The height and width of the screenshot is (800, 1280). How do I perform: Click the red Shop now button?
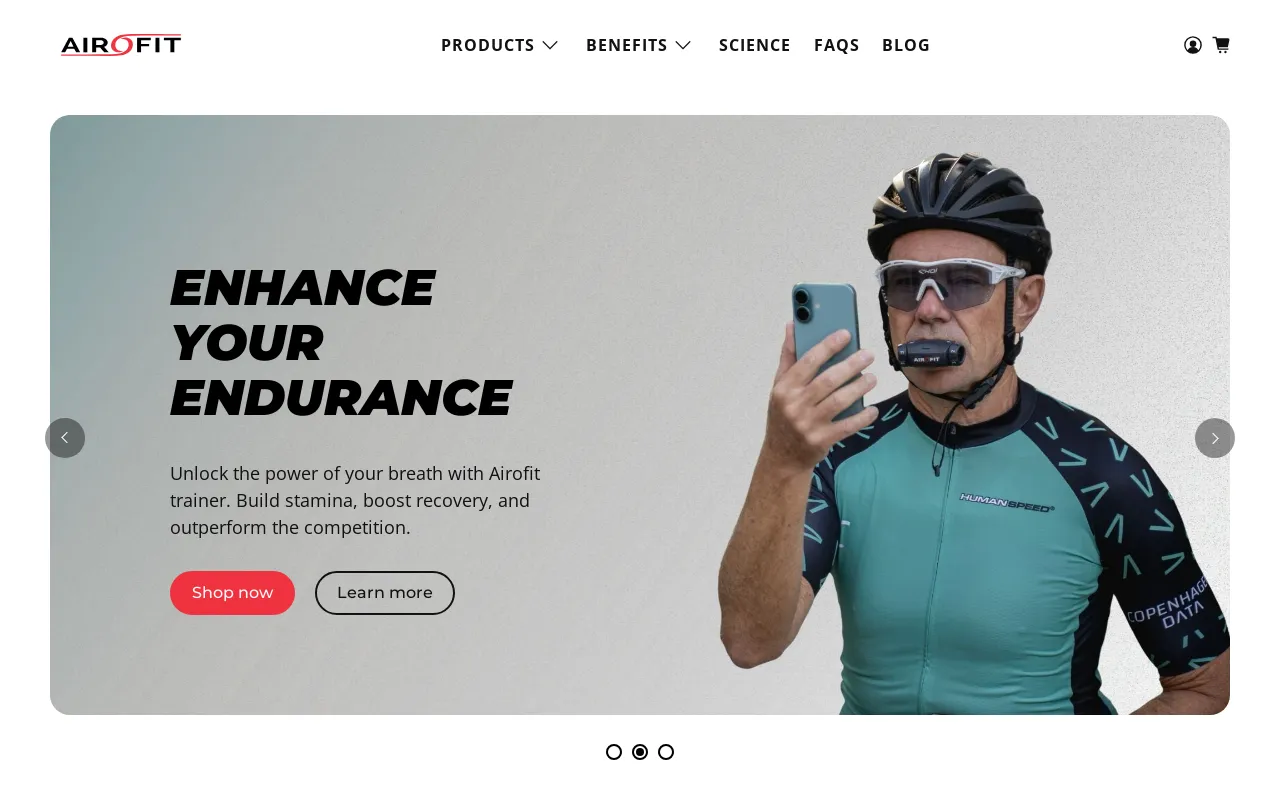pos(232,593)
